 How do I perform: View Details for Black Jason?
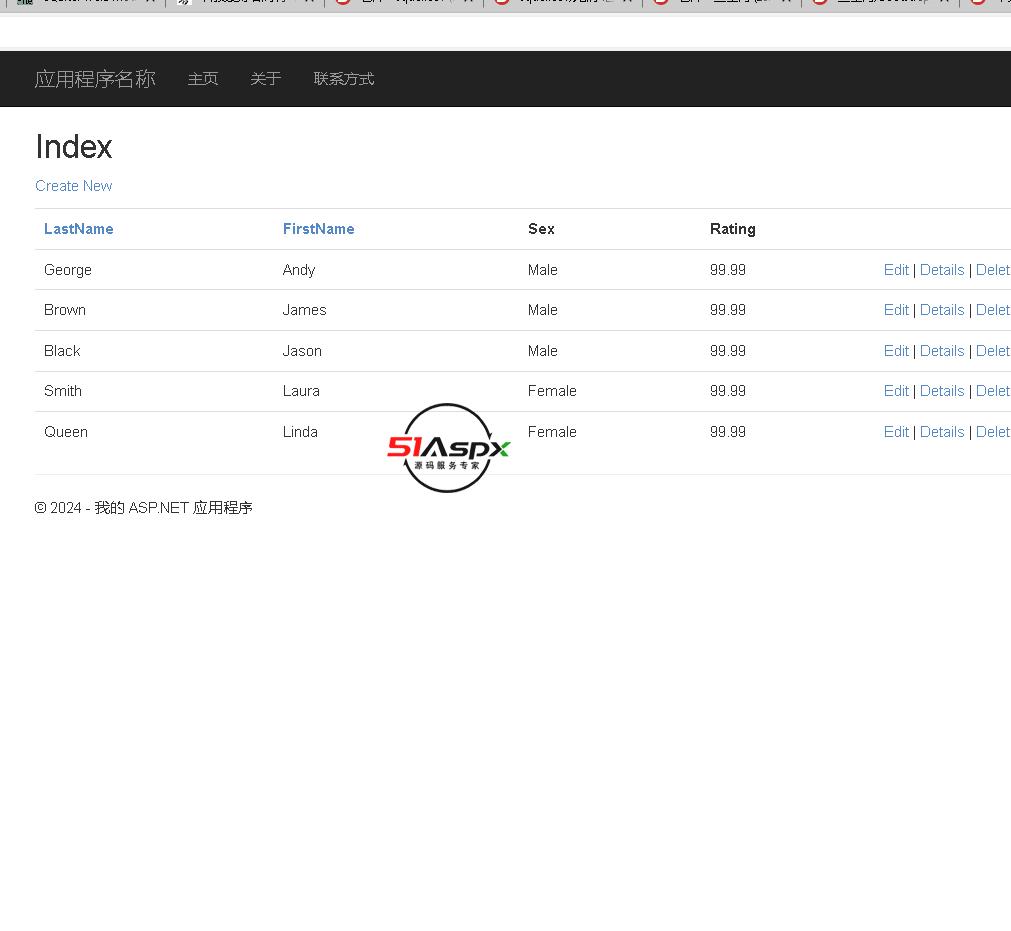942,351
